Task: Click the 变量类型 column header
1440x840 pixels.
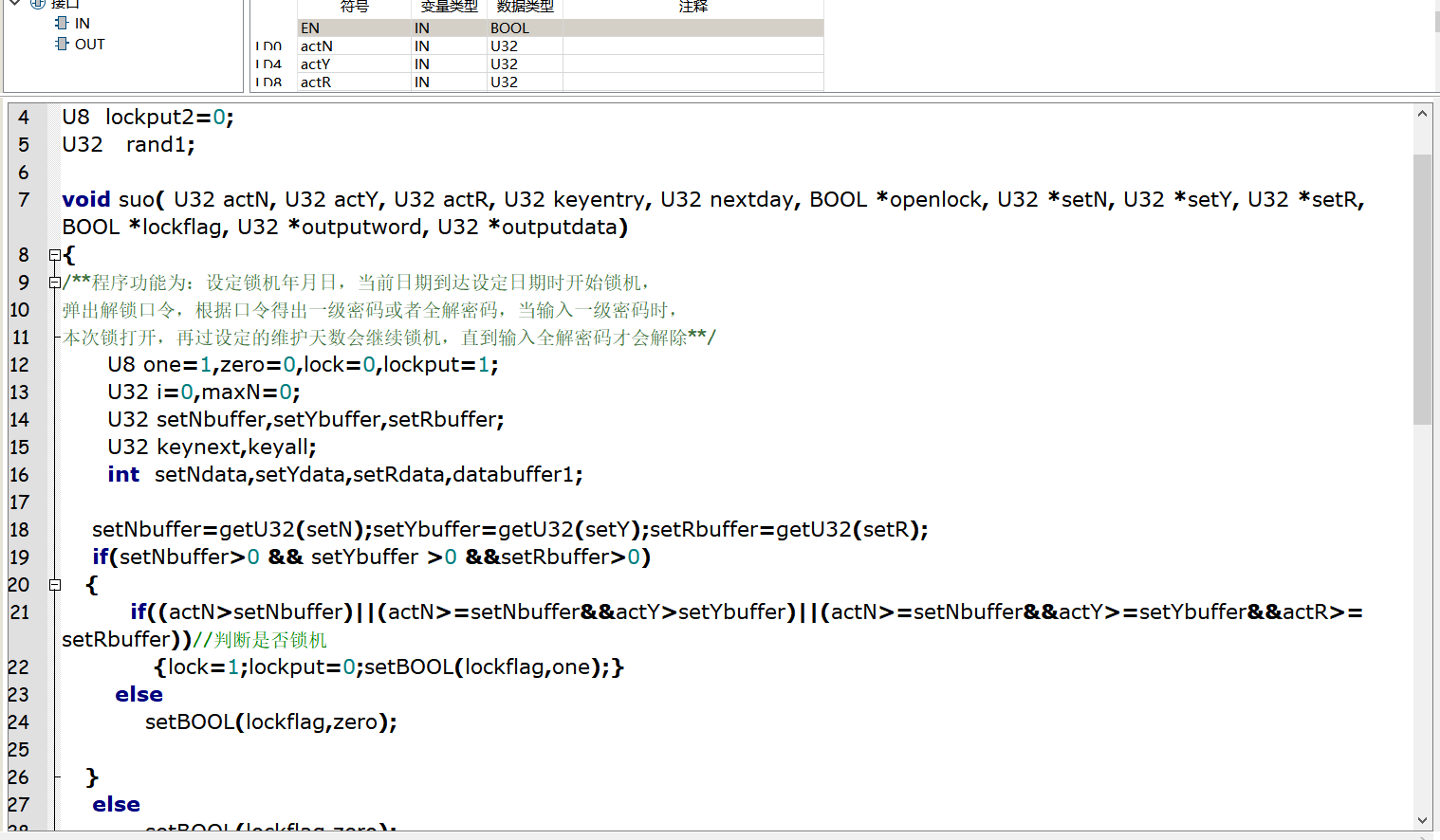Action: click(x=449, y=8)
